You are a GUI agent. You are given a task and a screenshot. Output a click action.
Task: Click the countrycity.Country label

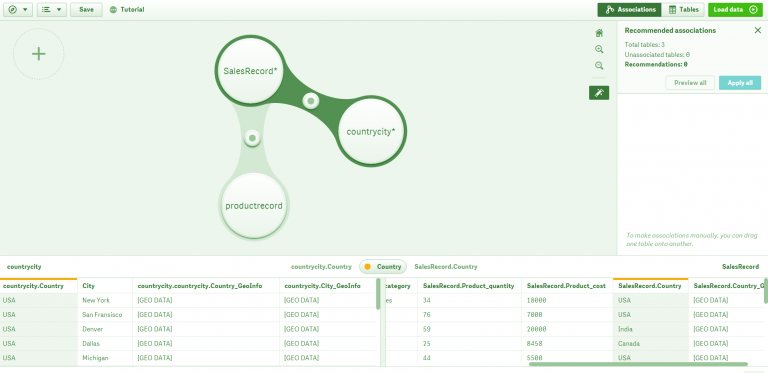(321, 267)
